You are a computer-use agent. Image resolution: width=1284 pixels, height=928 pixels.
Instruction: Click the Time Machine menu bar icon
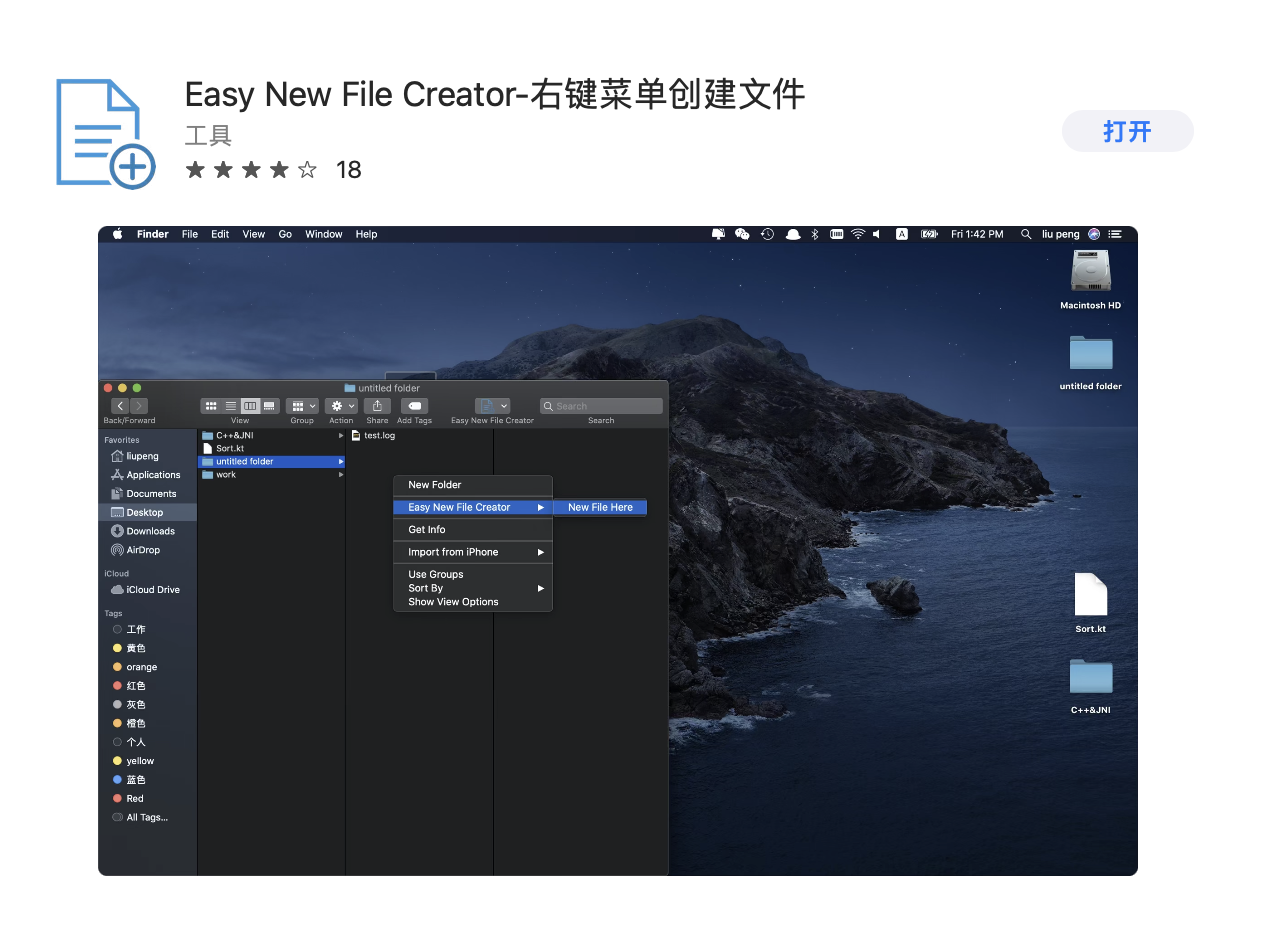point(767,234)
